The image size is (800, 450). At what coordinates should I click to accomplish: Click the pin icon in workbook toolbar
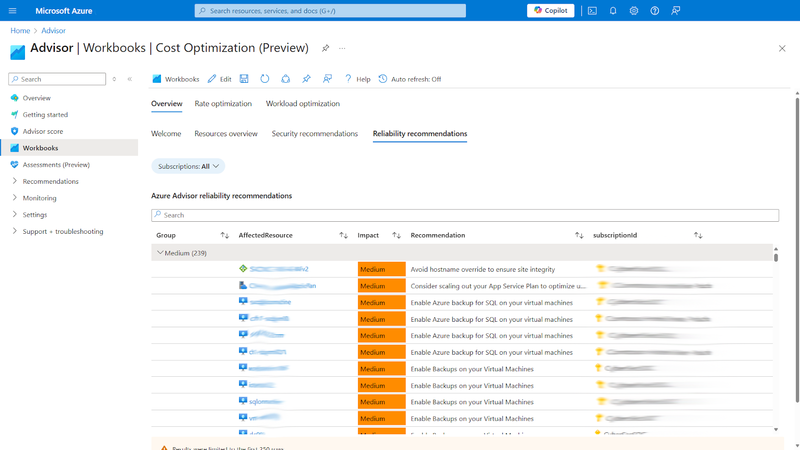click(306, 79)
